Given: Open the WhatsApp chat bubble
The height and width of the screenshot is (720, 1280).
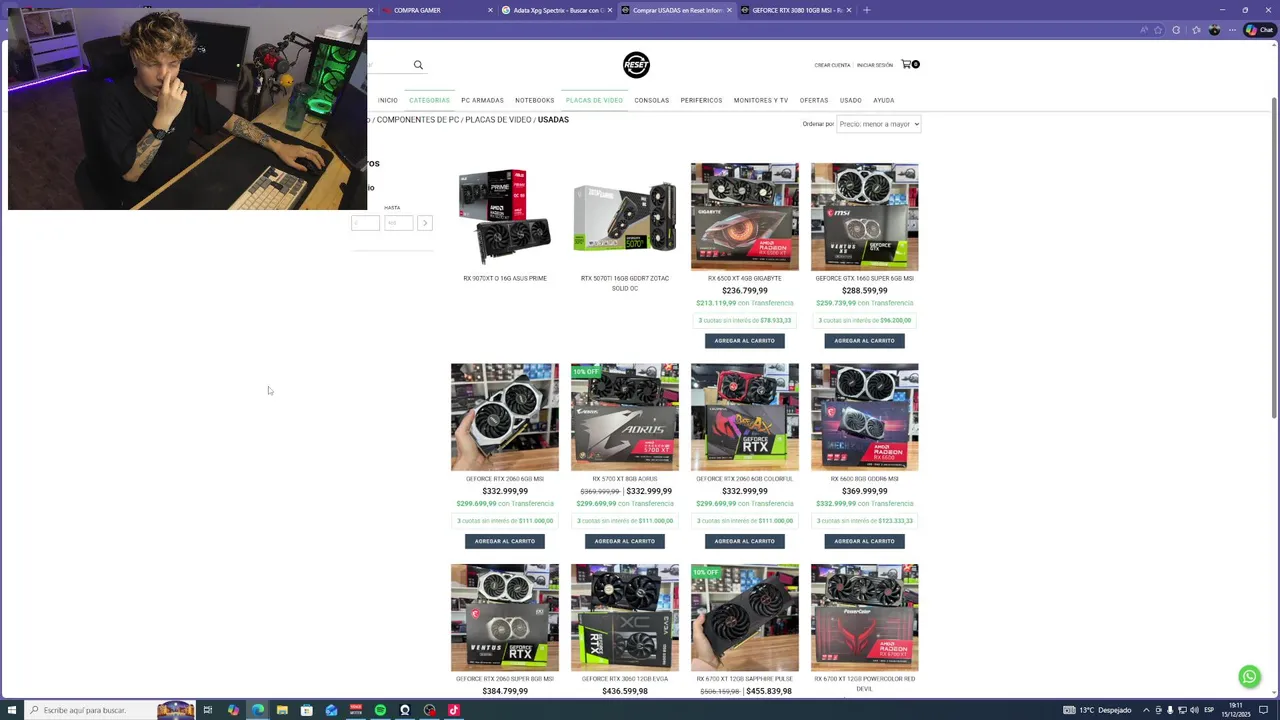Looking at the screenshot, I should coord(1249,677).
